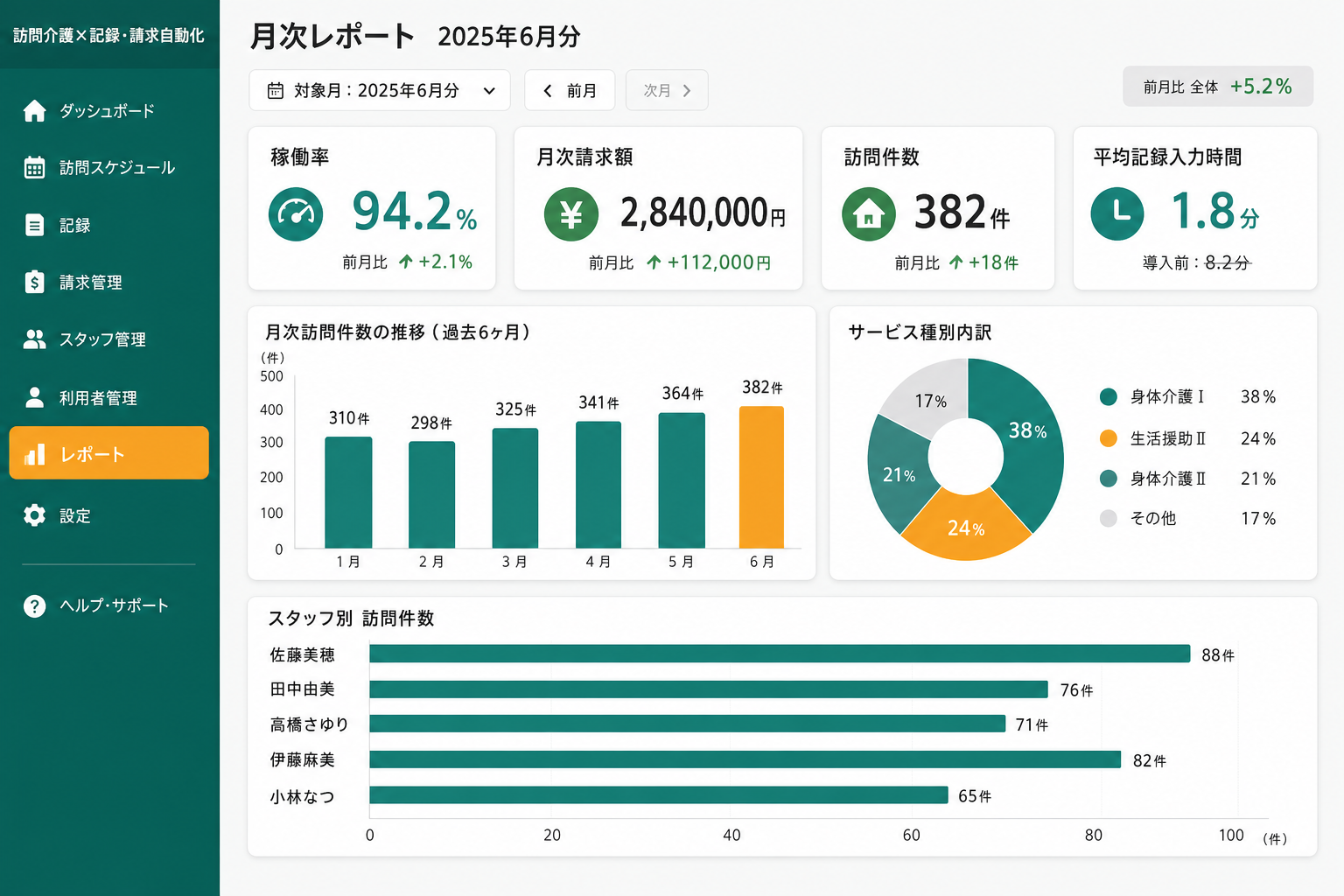Click the struck-through 8.2分 value

click(1228, 262)
